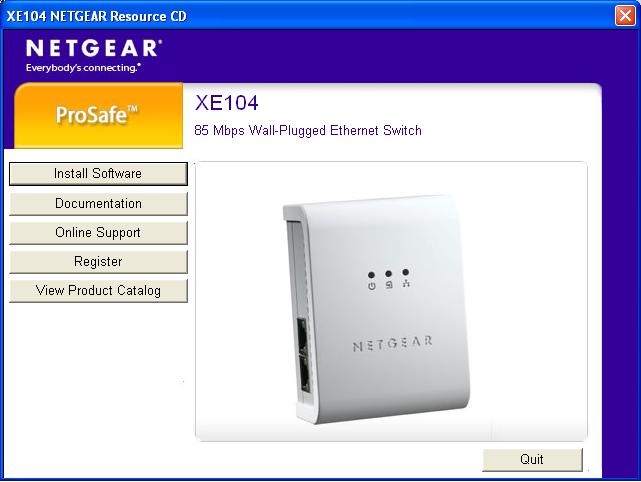The width and height of the screenshot is (641, 482).
Task: Click the Everybody's connecting tagline
Action: click(x=83, y=68)
